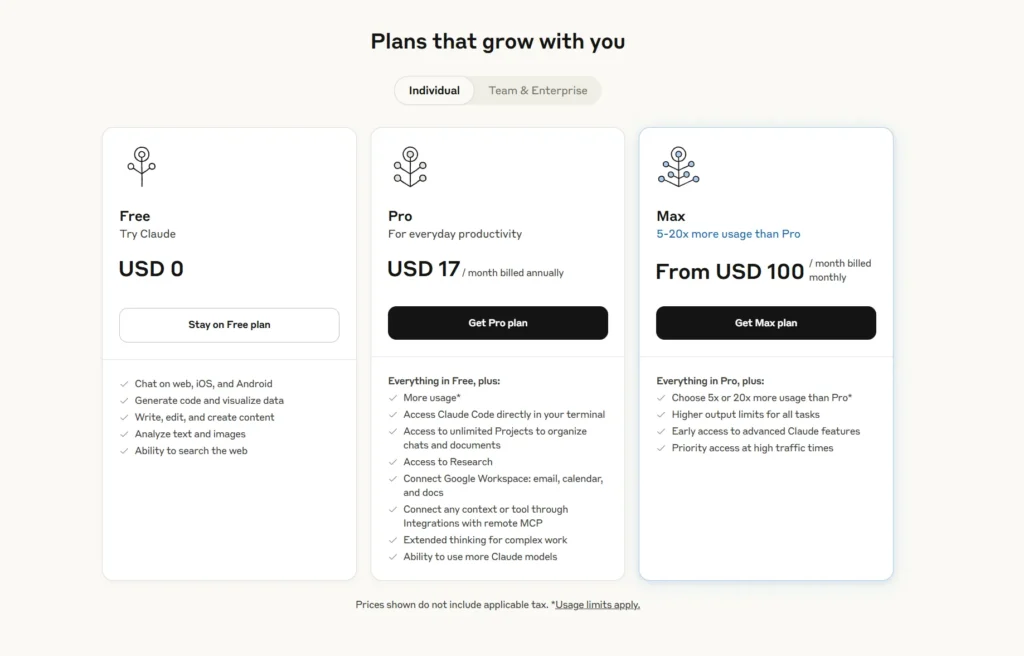Open the '5-20x more usage than Pro' link

[x=729, y=233]
